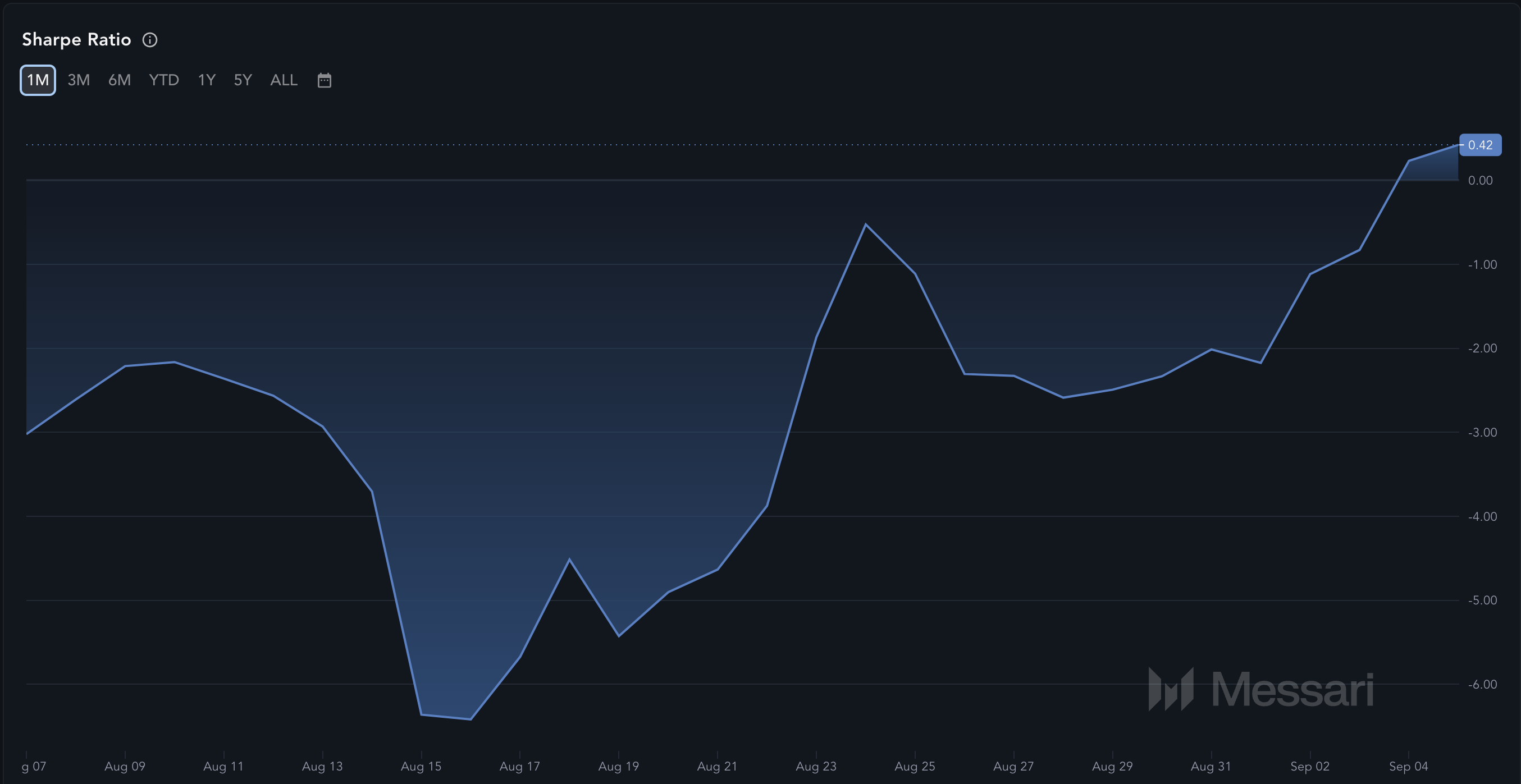Click the Aug 15 axis label
This screenshot has width=1521, height=784.
[421, 766]
